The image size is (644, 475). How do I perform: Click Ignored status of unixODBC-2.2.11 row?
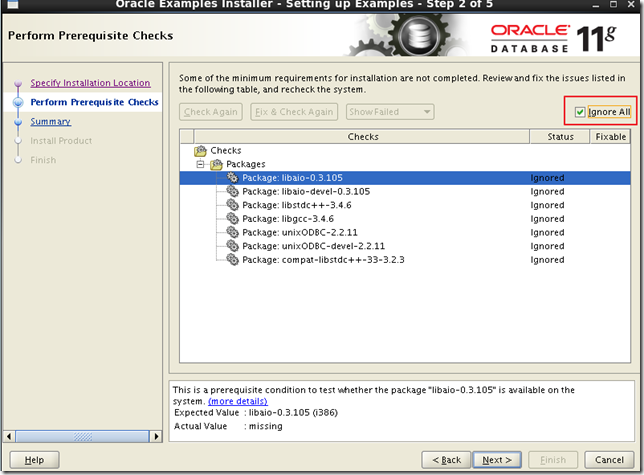point(547,232)
